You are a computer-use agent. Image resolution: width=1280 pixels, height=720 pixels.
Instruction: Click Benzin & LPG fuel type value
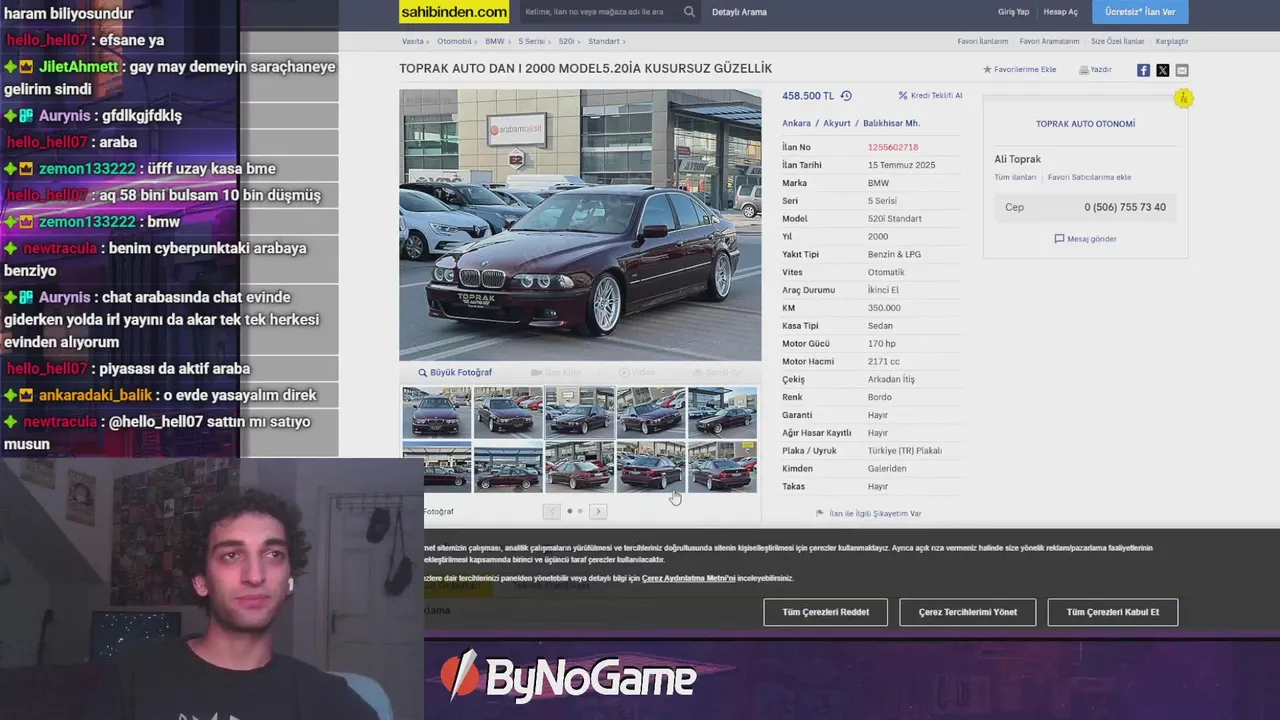[894, 254]
